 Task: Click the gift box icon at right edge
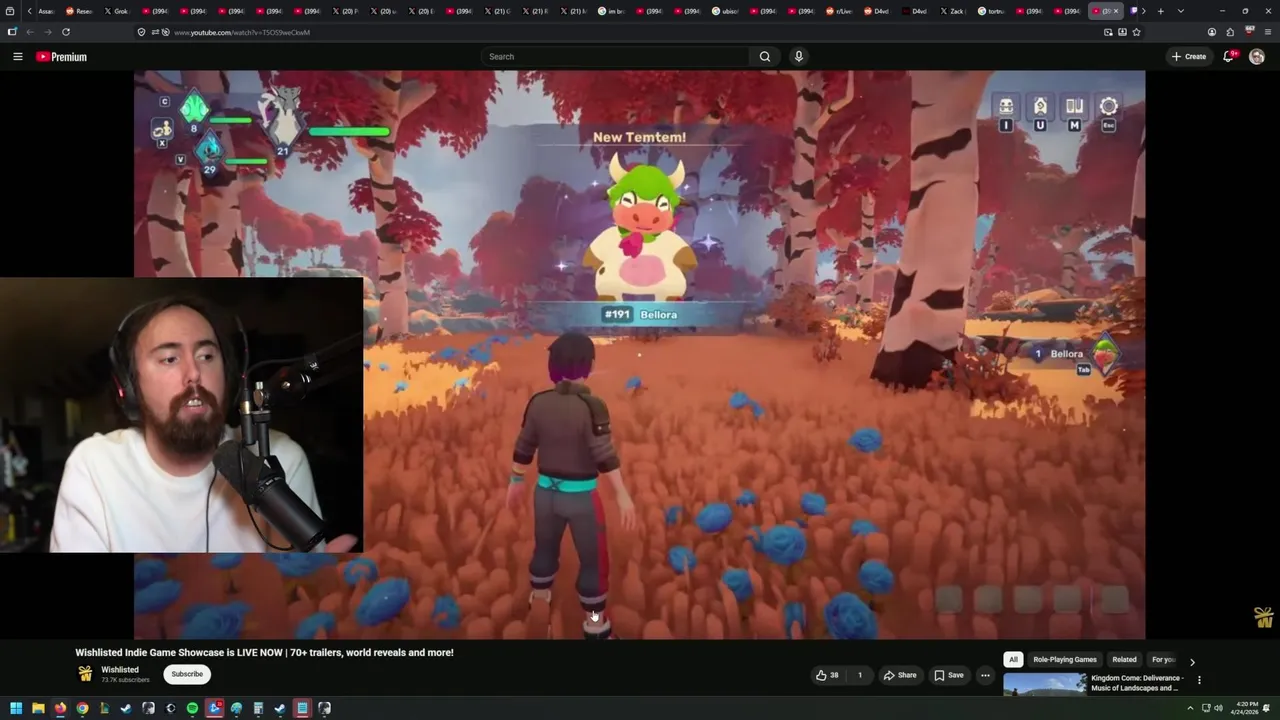[1264, 616]
